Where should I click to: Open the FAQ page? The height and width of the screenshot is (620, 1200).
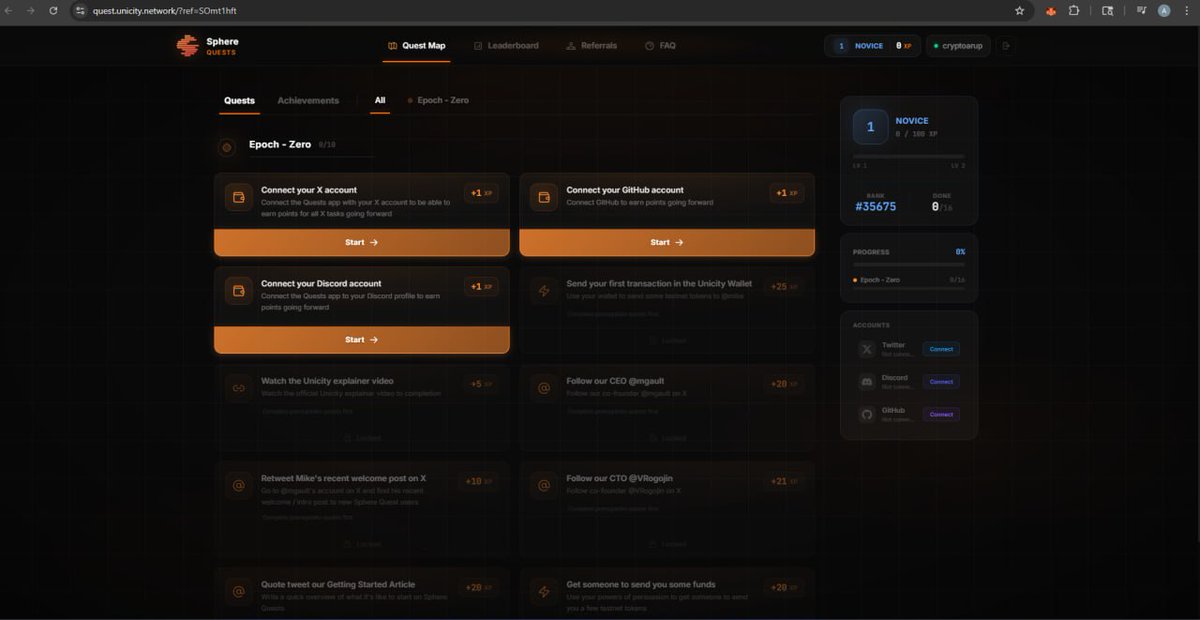(x=660, y=46)
